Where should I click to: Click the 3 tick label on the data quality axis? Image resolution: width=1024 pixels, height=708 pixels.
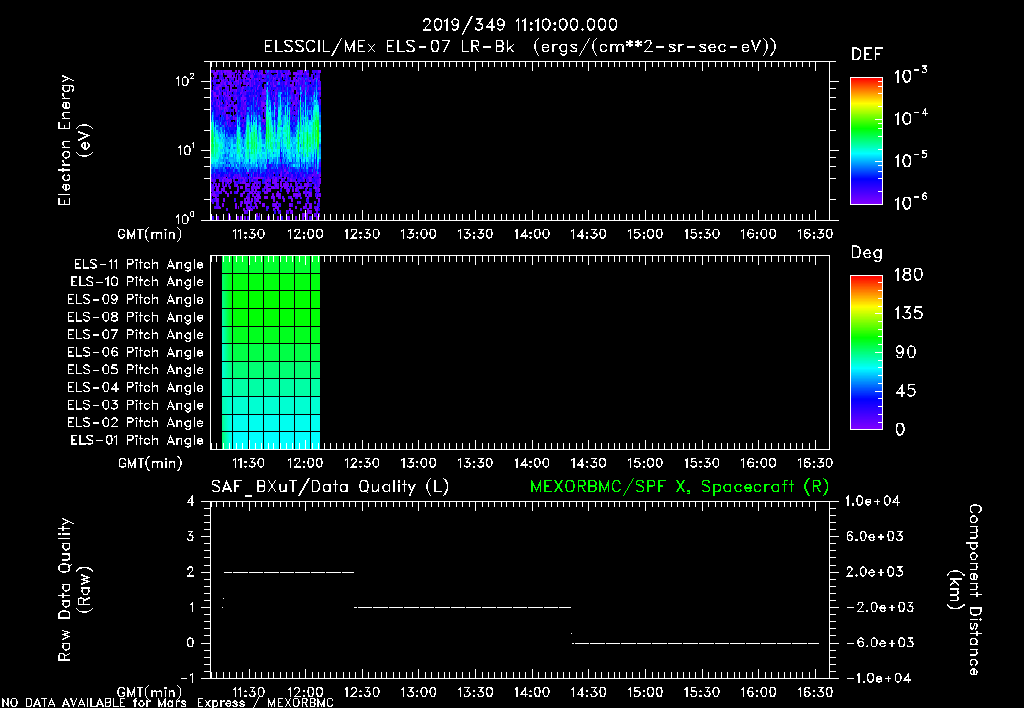[x=191, y=536]
